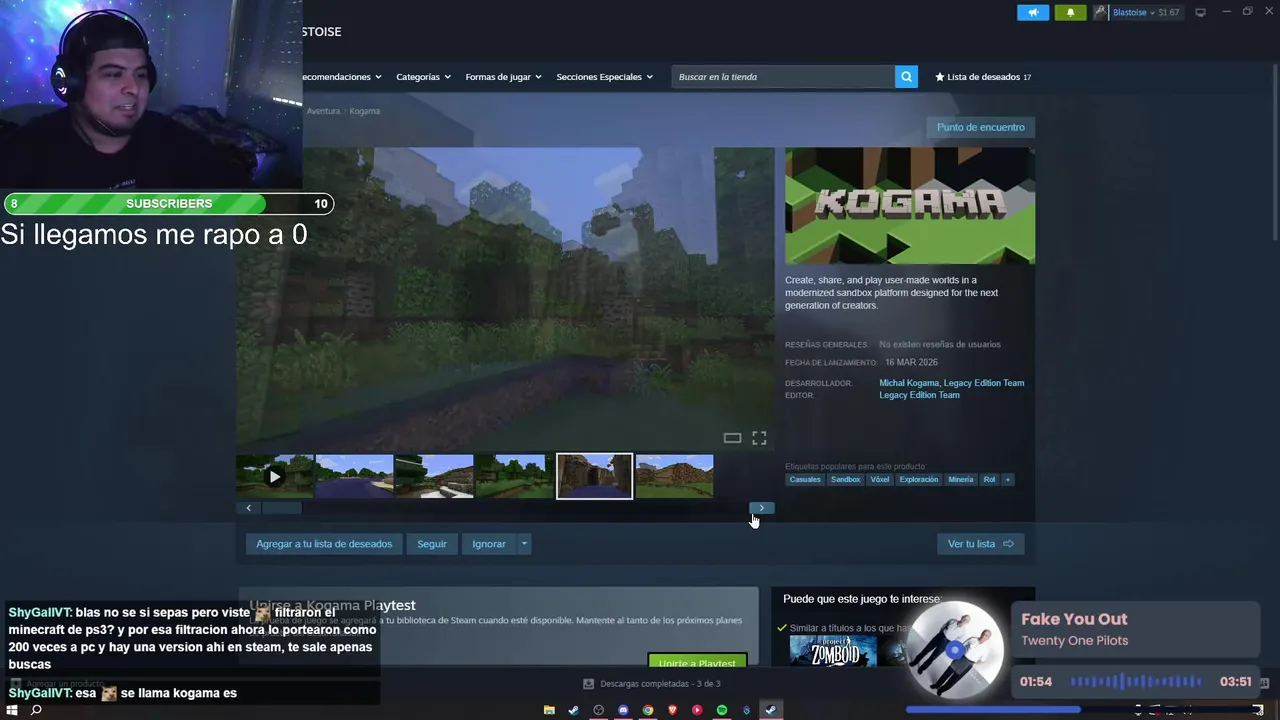The image size is (1280, 720).
Task: Open the Ignorar options dropdown arrow
Action: point(524,544)
